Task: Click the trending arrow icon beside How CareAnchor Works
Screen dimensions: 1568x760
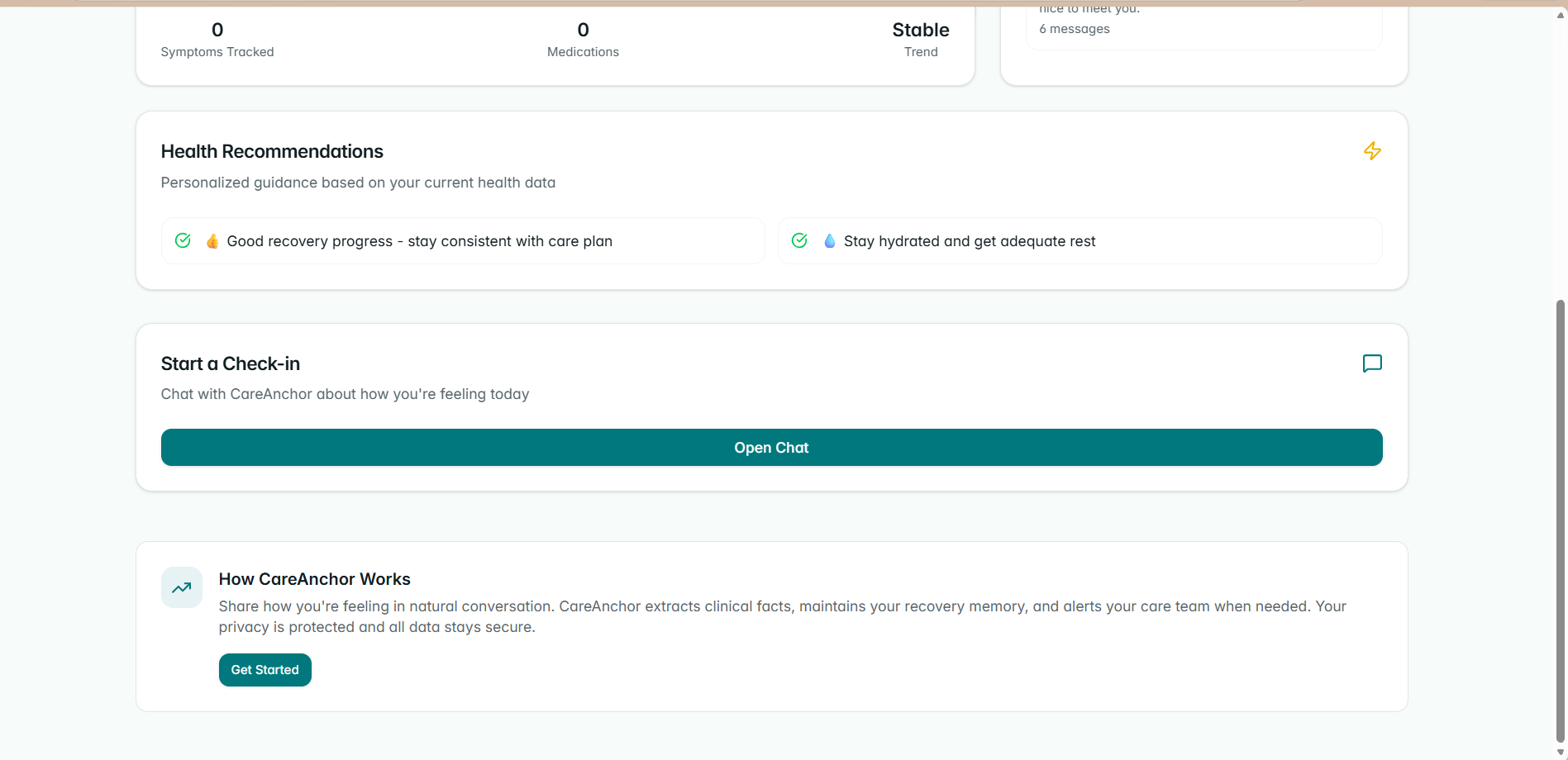Action: click(182, 587)
